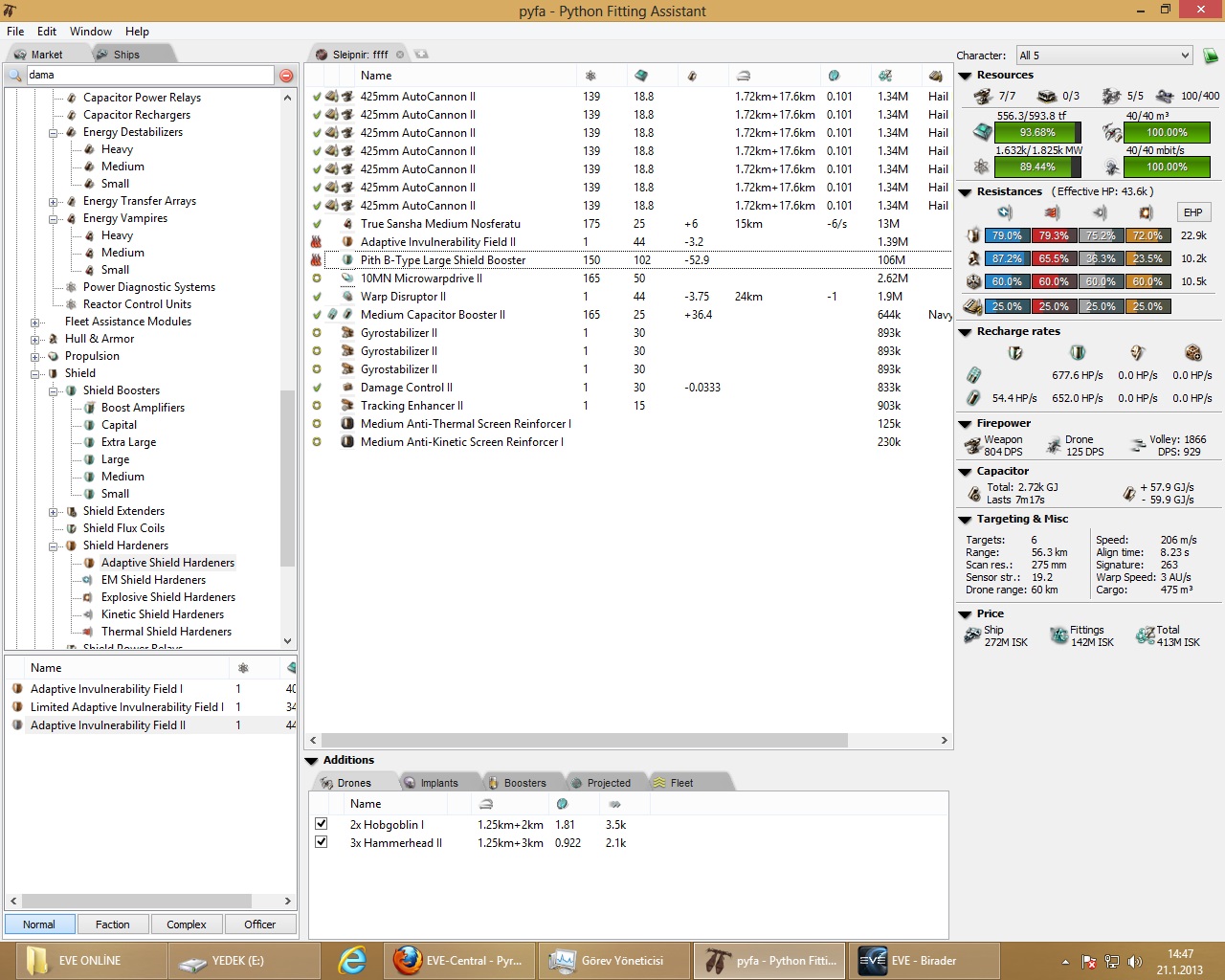
Task: Collapse the Resistances section
Action: (x=965, y=192)
